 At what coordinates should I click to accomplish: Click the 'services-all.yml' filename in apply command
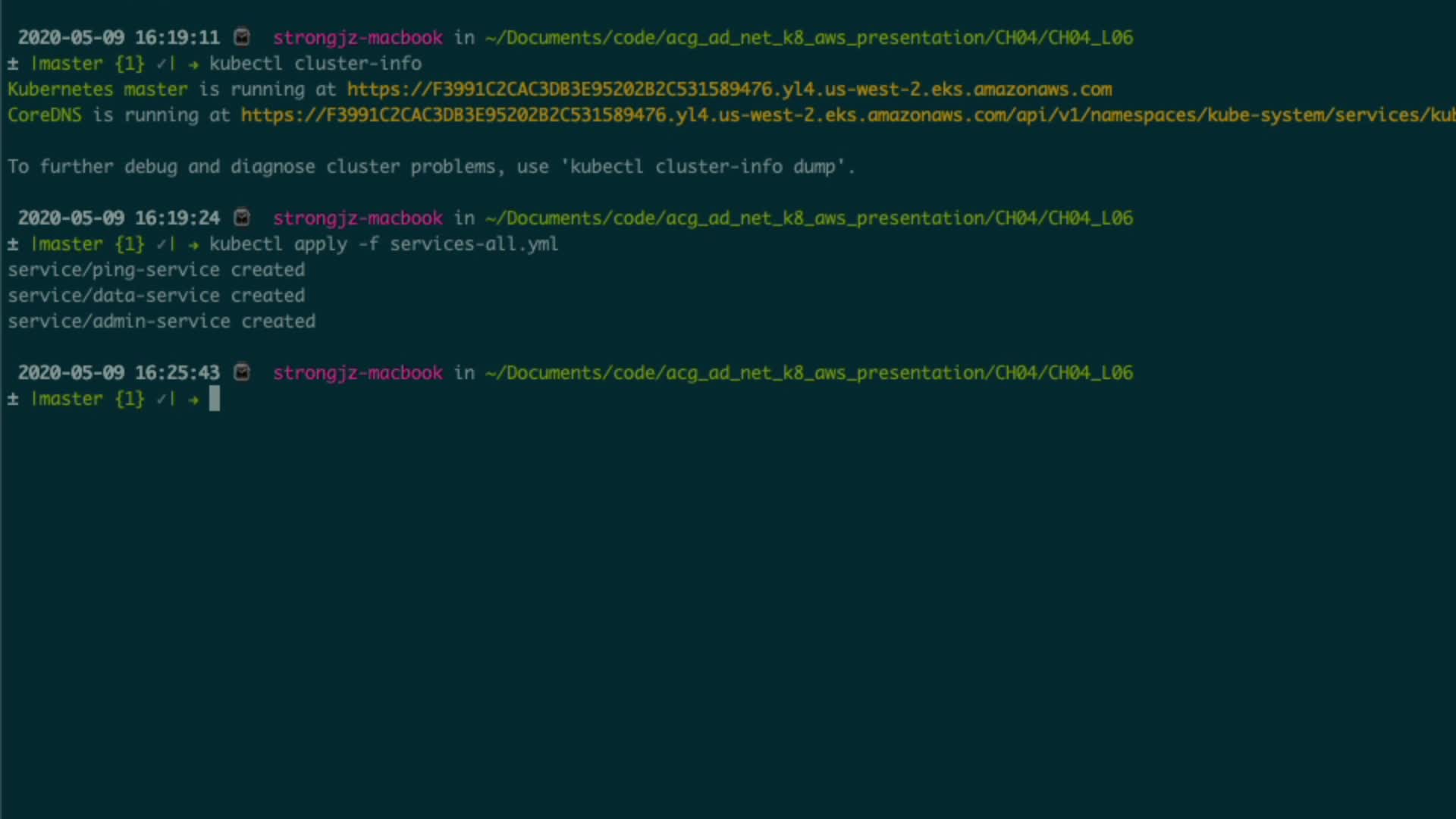pos(474,244)
